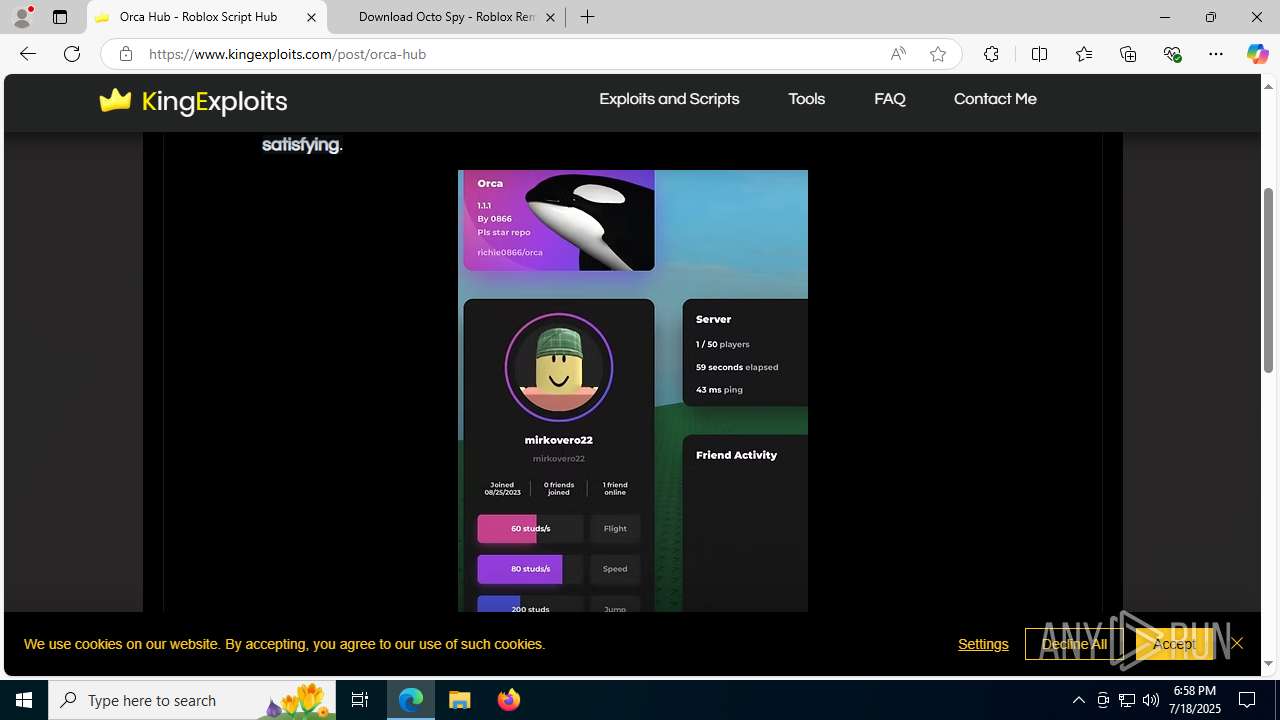Open the Contact Me page
The width and height of the screenshot is (1280, 720).
[x=995, y=99]
